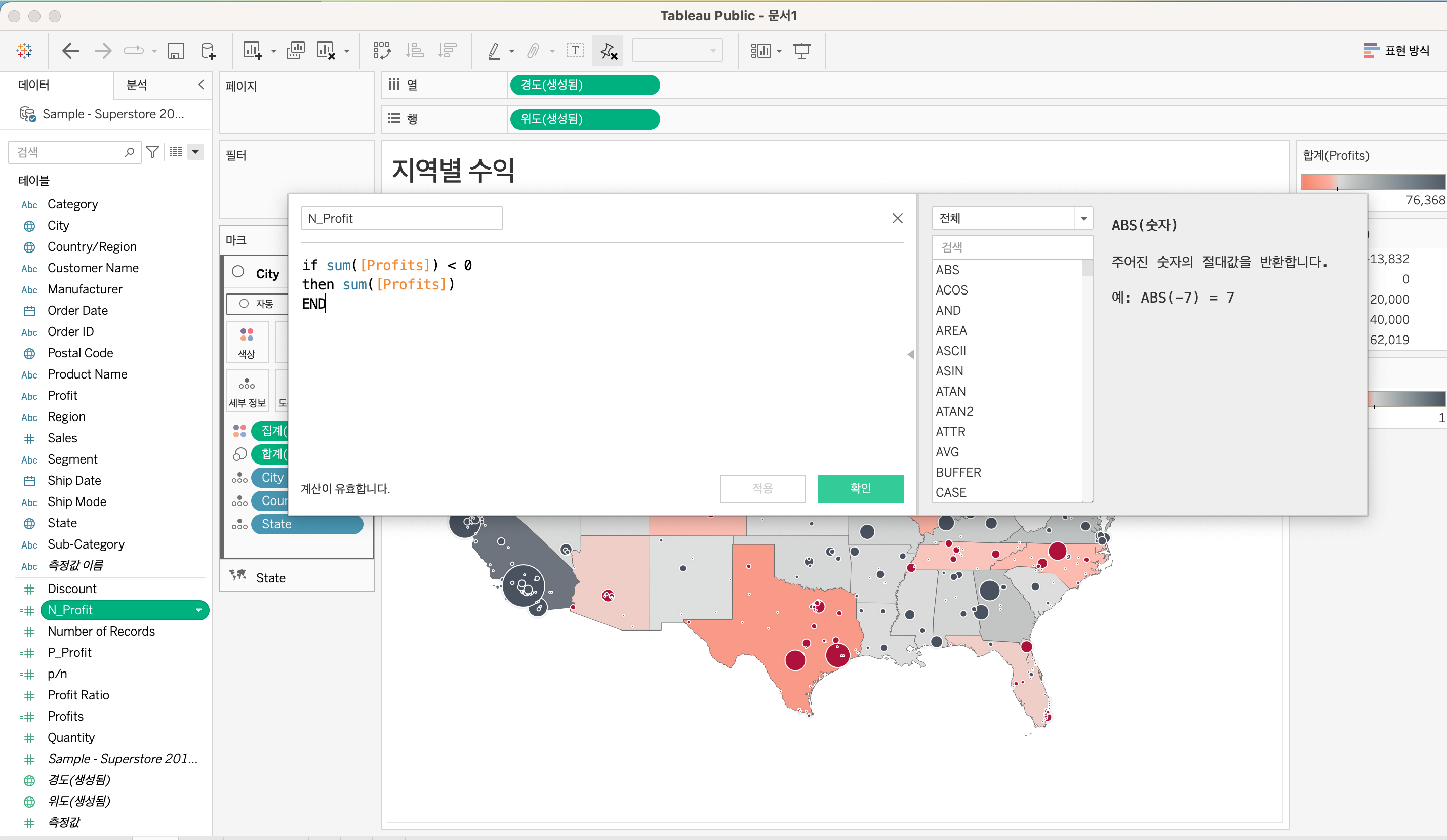Click the 확인 OK button
Screen dimensions: 1447x840
tap(860, 488)
